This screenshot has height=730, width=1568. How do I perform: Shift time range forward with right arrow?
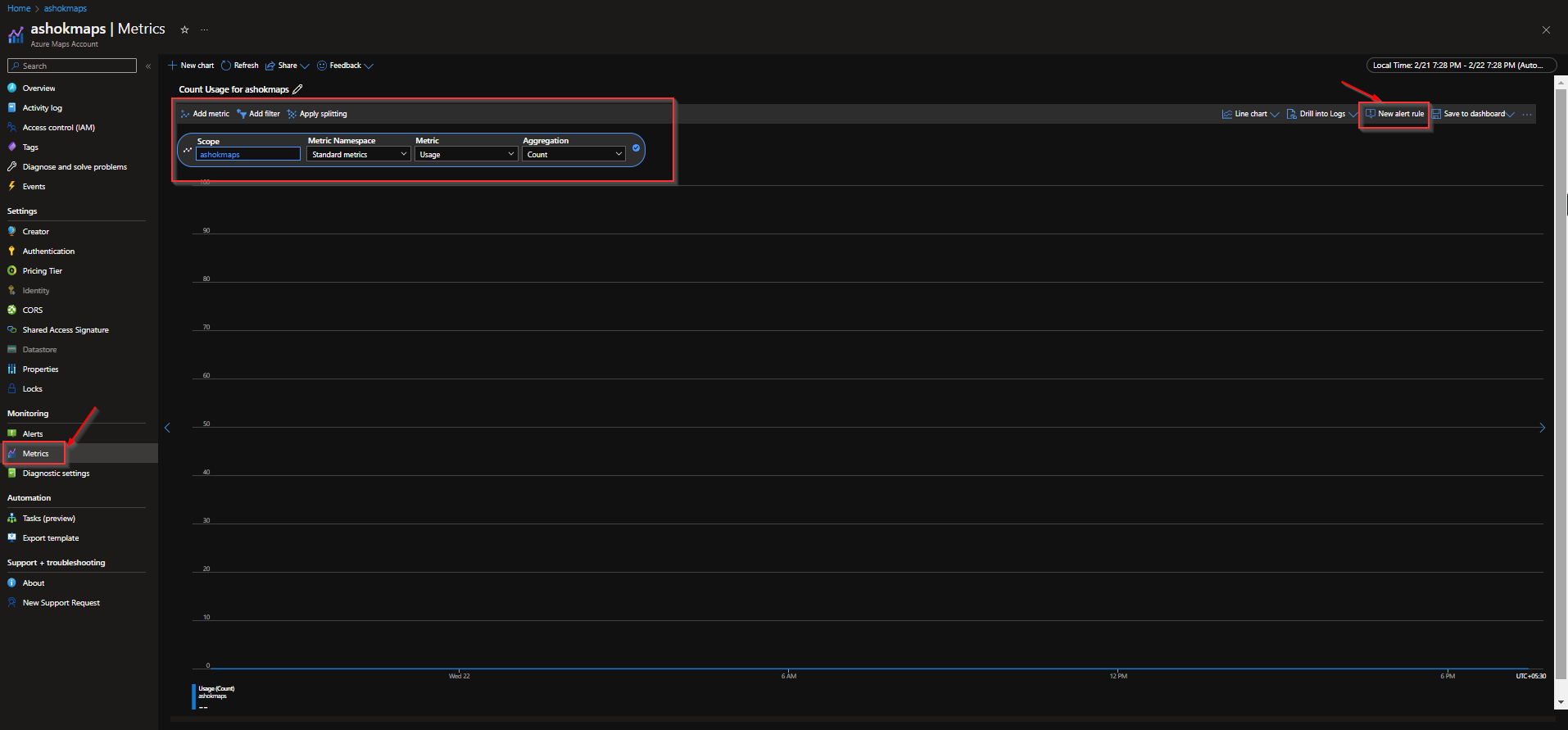coord(1543,428)
